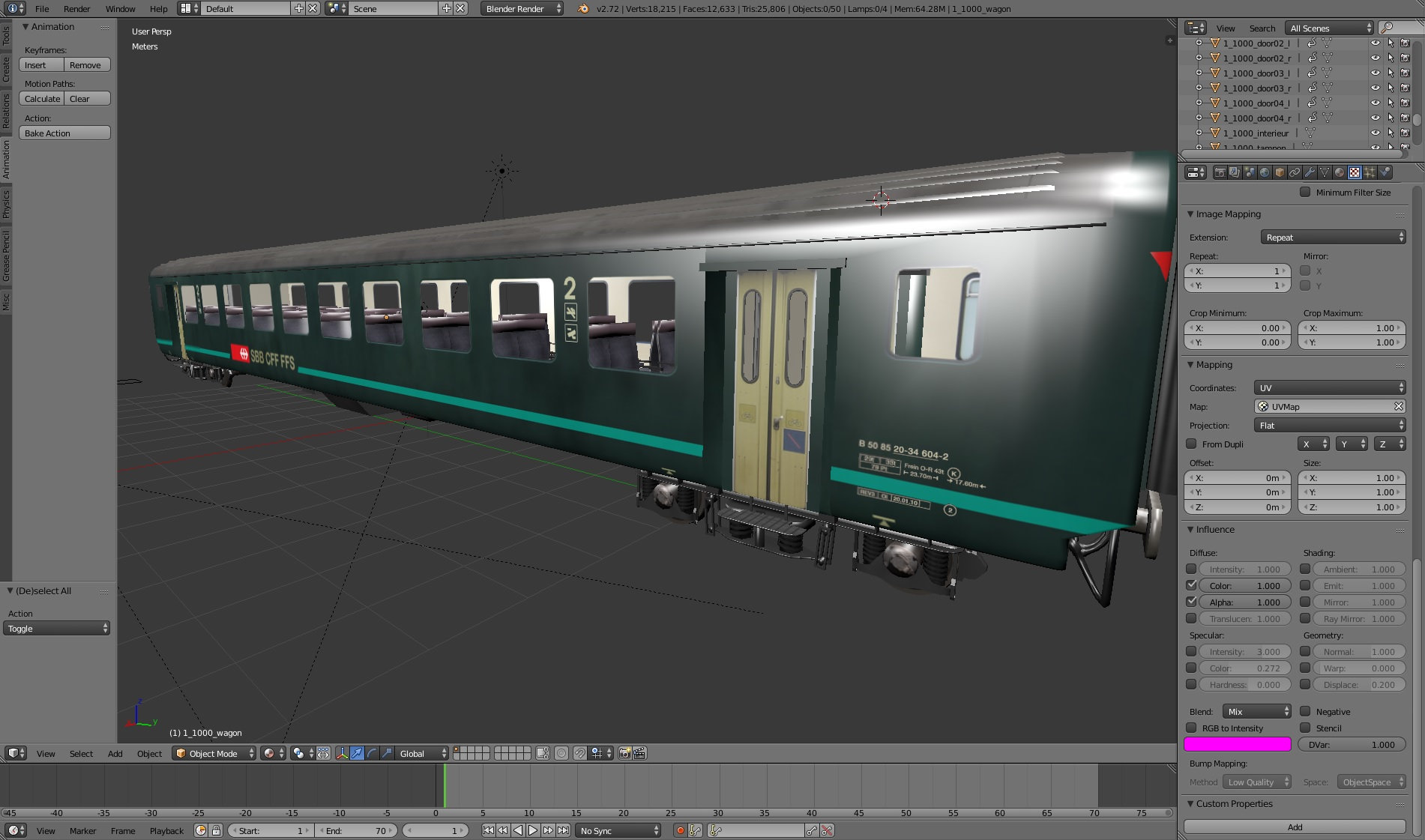Toggle visibility of 1_1000_interieur in outliner
Image resolution: width=1425 pixels, height=840 pixels.
coord(1376,133)
